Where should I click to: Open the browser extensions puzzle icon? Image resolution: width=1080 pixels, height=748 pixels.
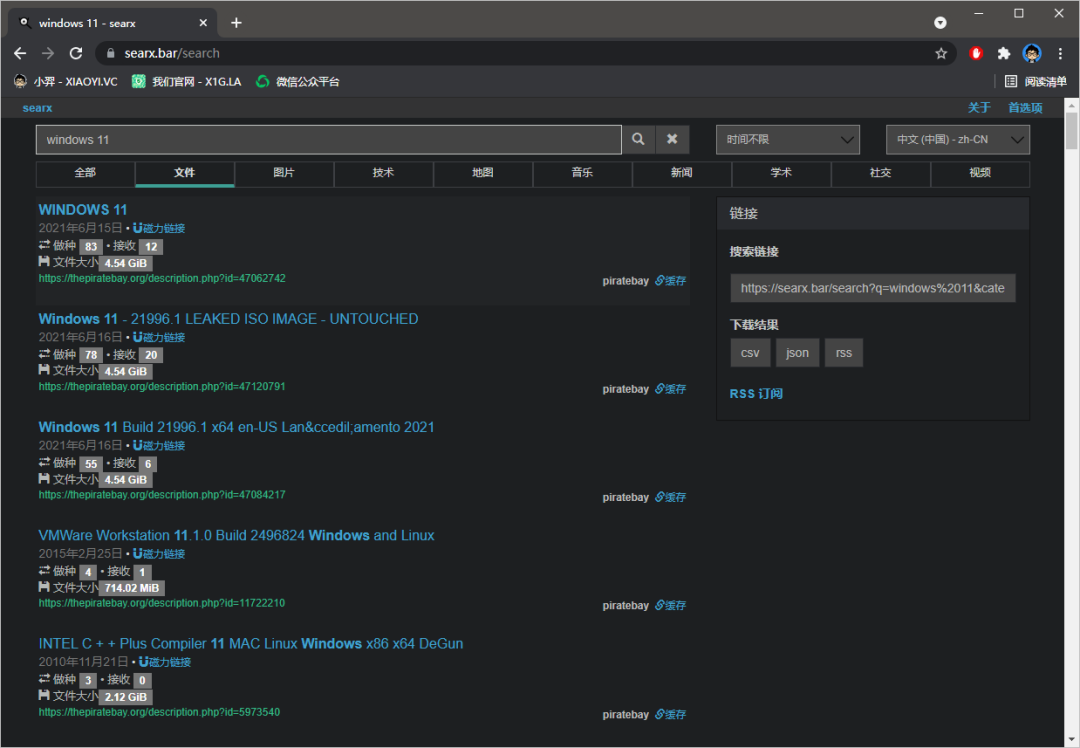1004,53
